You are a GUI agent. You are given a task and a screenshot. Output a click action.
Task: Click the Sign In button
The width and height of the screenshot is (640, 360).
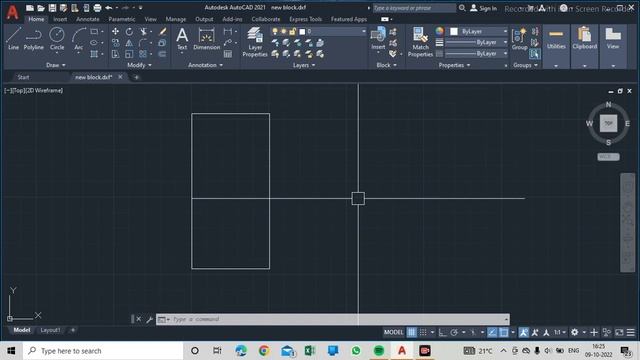[483, 8]
